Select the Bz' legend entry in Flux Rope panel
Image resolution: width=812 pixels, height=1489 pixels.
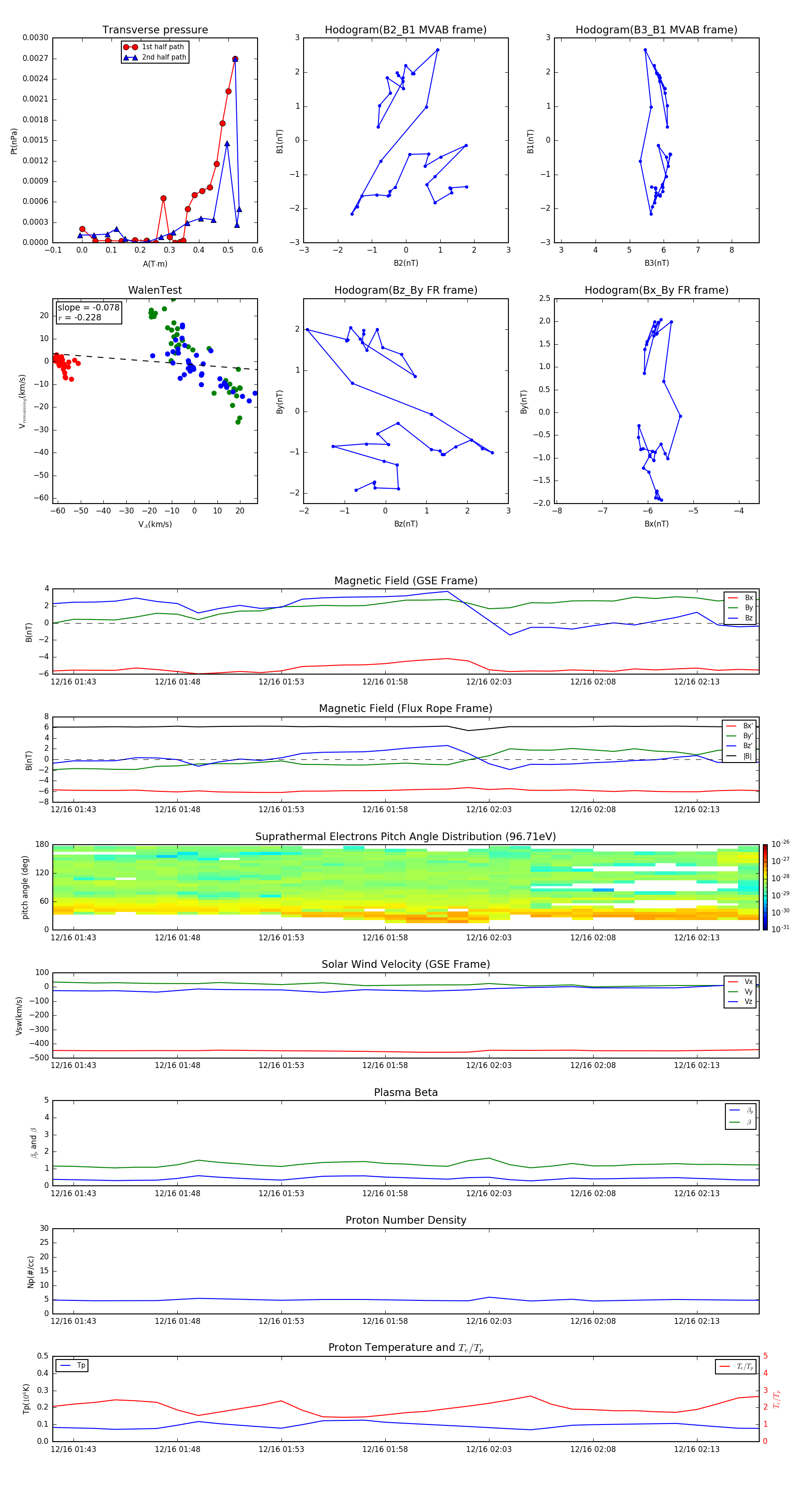pos(740,746)
